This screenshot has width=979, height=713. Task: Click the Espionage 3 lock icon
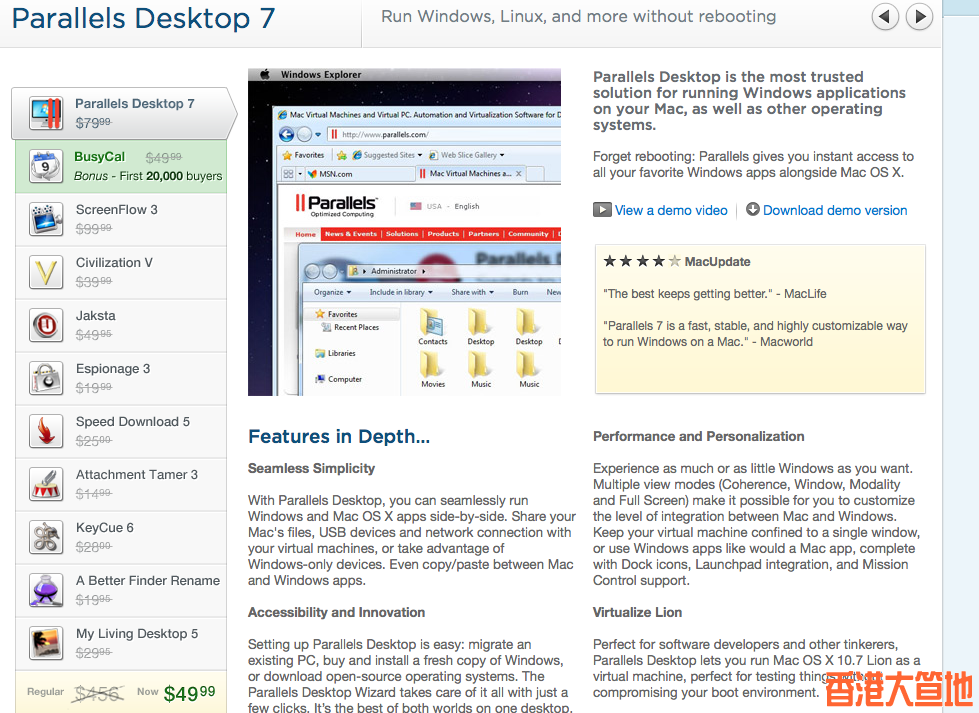pyautogui.click(x=46, y=378)
